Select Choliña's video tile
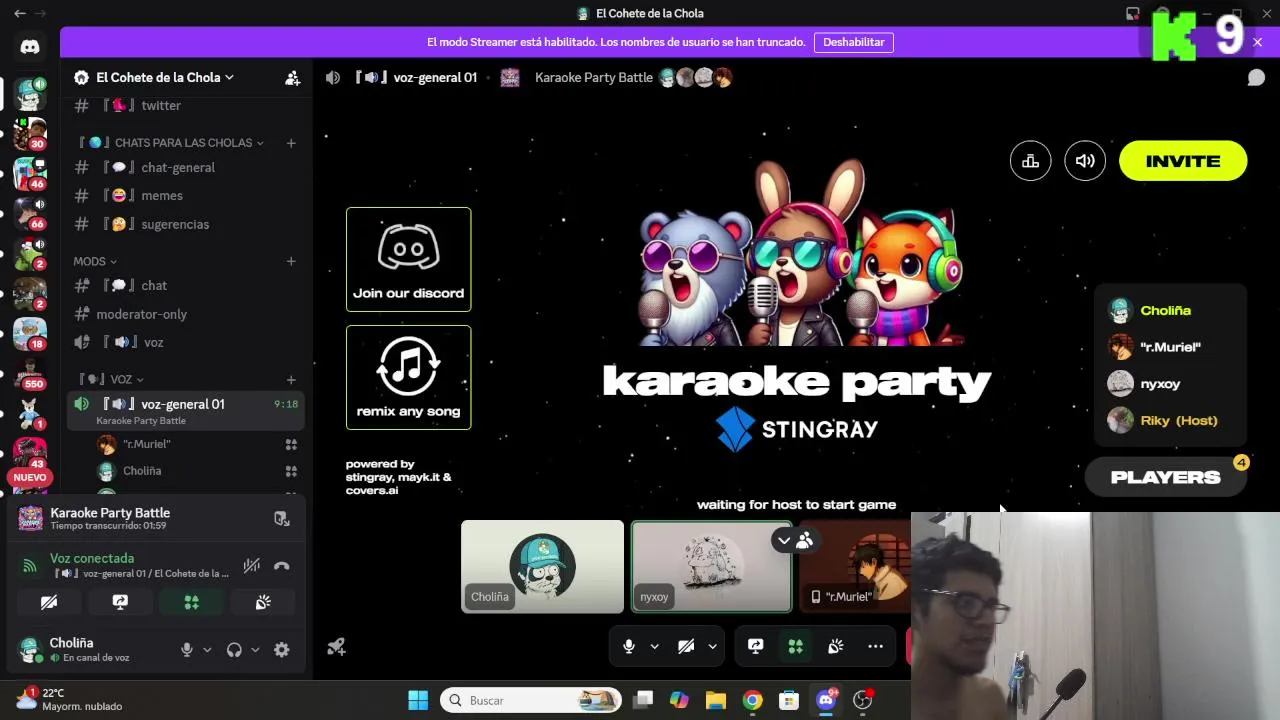This screenshot has height=720, width=1280. click(542, 566)
